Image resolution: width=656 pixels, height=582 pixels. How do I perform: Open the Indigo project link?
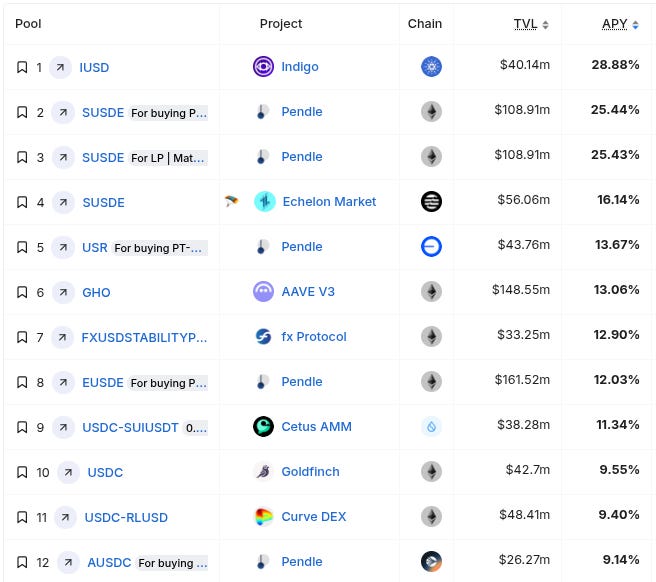pos(300,67)
